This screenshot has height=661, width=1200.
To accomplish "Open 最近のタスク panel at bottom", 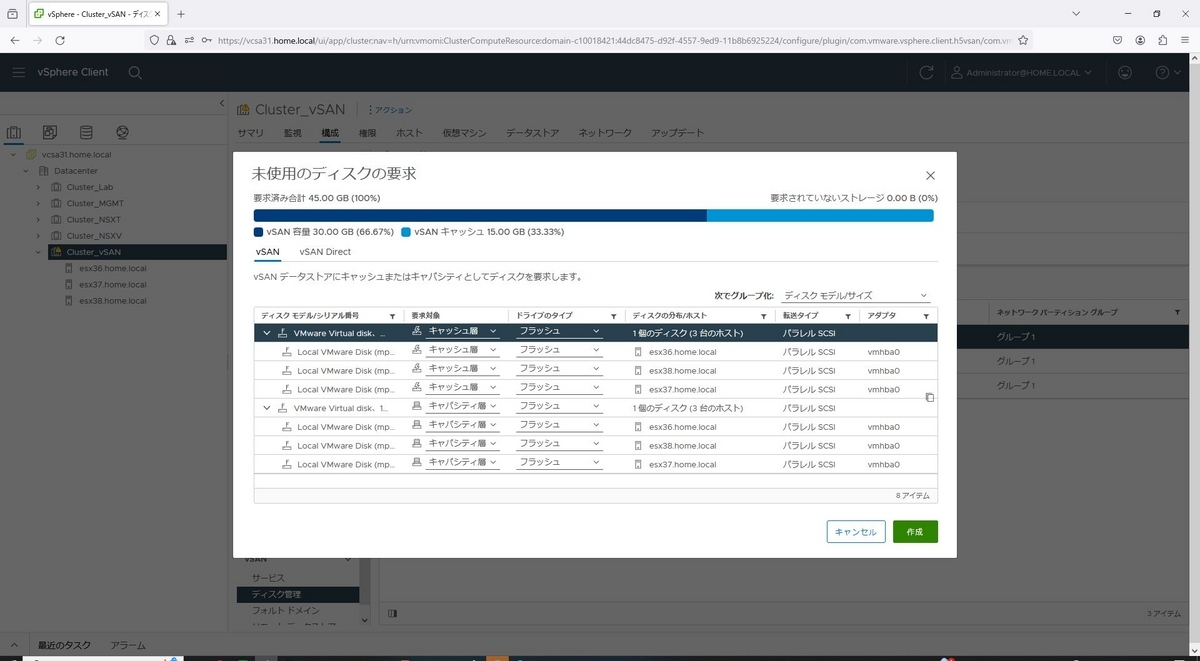I will tap(64, 645).
